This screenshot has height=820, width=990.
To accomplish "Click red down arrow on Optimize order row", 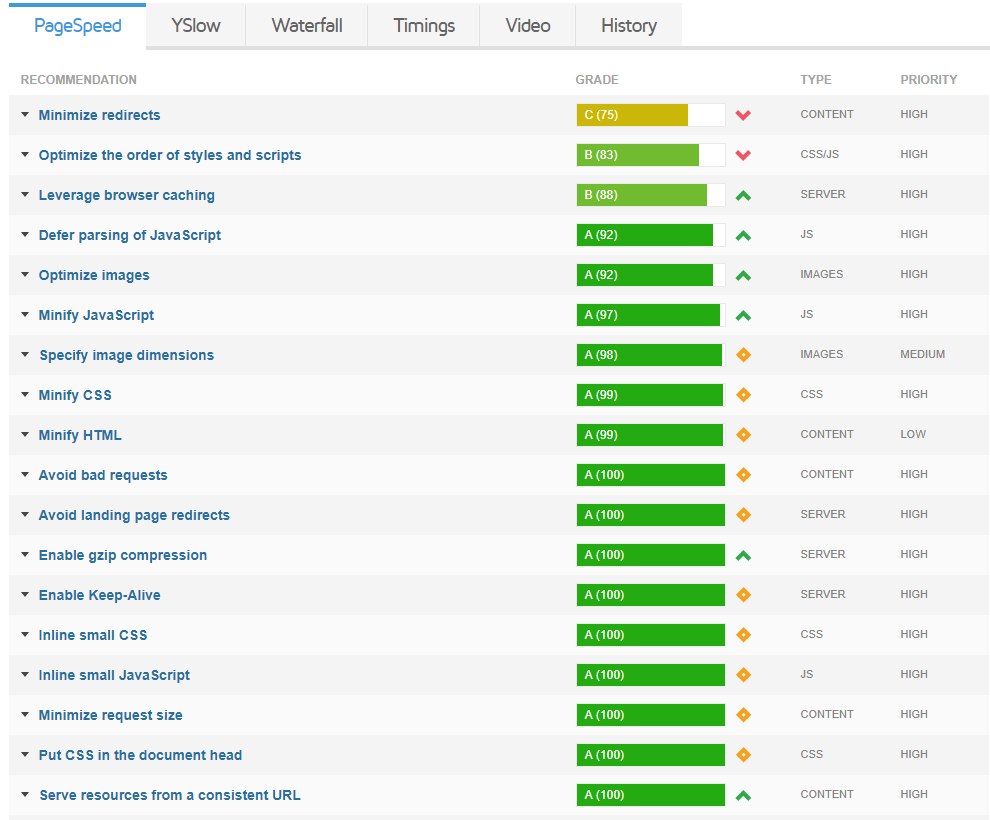I will (x=743, y=155).
